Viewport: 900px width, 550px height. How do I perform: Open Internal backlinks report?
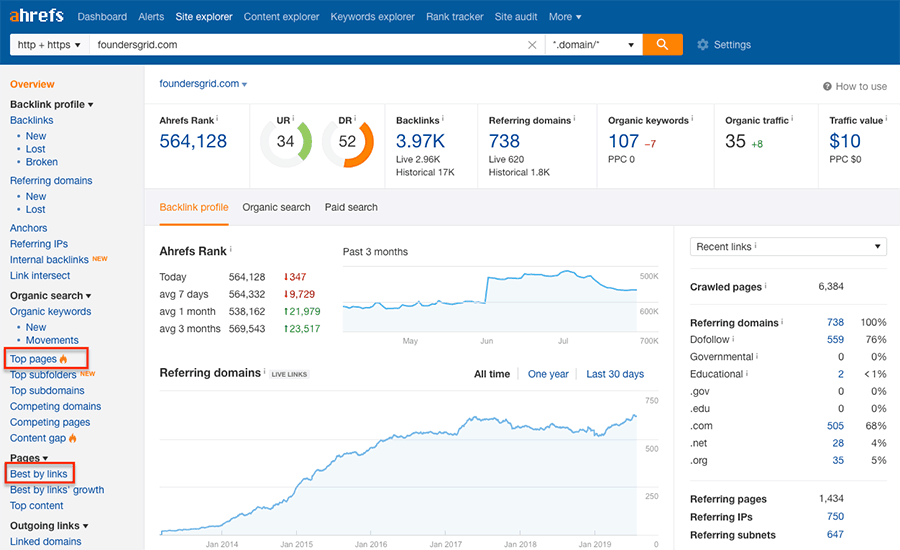[49, 260]
